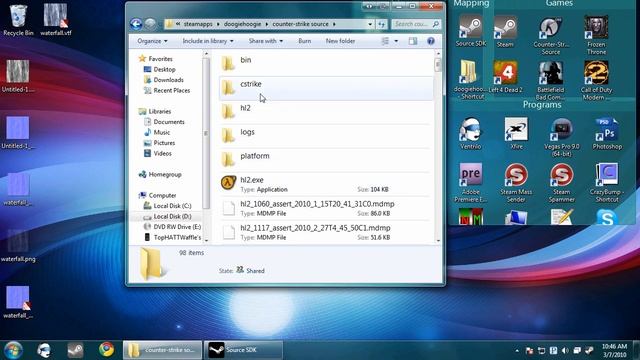Screen dimensions: 640x360
Task: Click in the Explorer search box
Action: 416,24
